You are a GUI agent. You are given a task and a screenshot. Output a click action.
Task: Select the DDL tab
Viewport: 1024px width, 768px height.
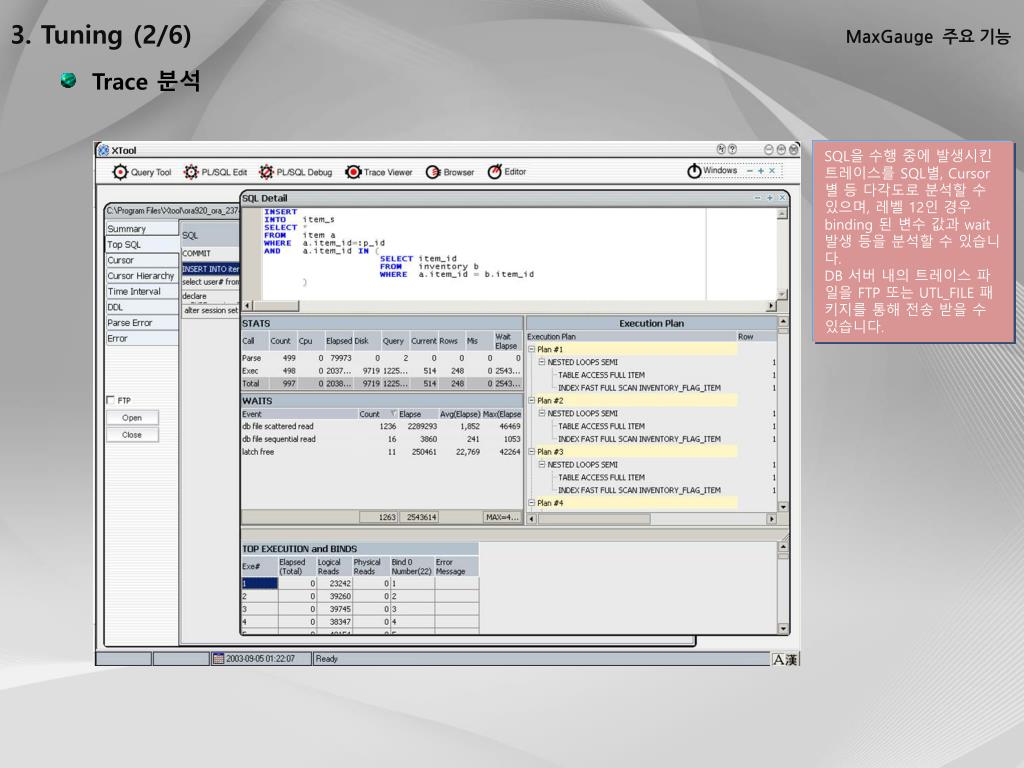point(142,307)
